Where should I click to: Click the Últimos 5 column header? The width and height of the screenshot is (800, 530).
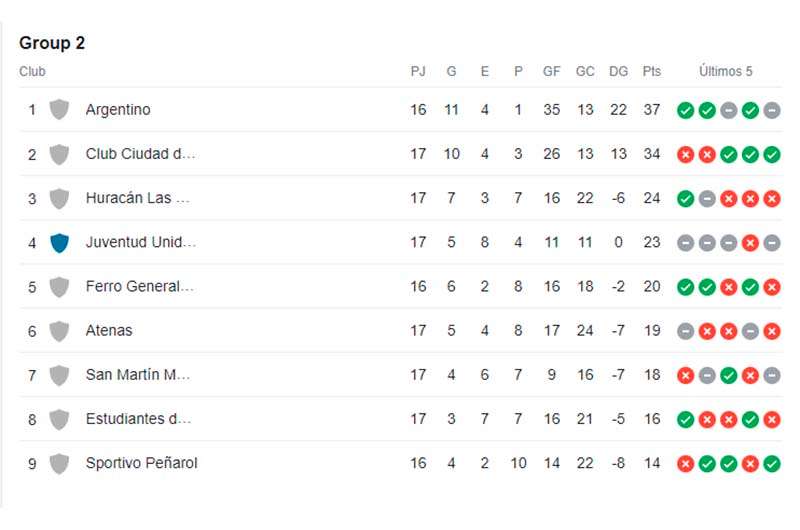(x=726, y=72)
